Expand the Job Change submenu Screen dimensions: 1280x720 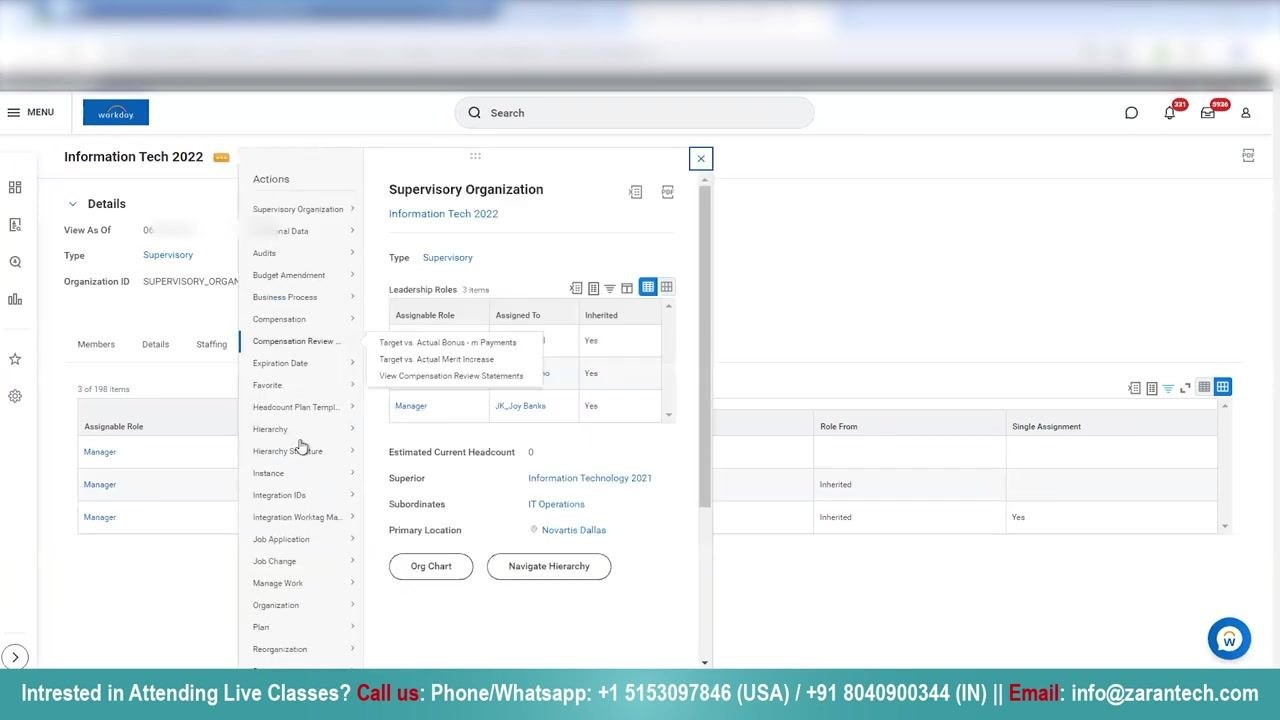coord(304,561)
